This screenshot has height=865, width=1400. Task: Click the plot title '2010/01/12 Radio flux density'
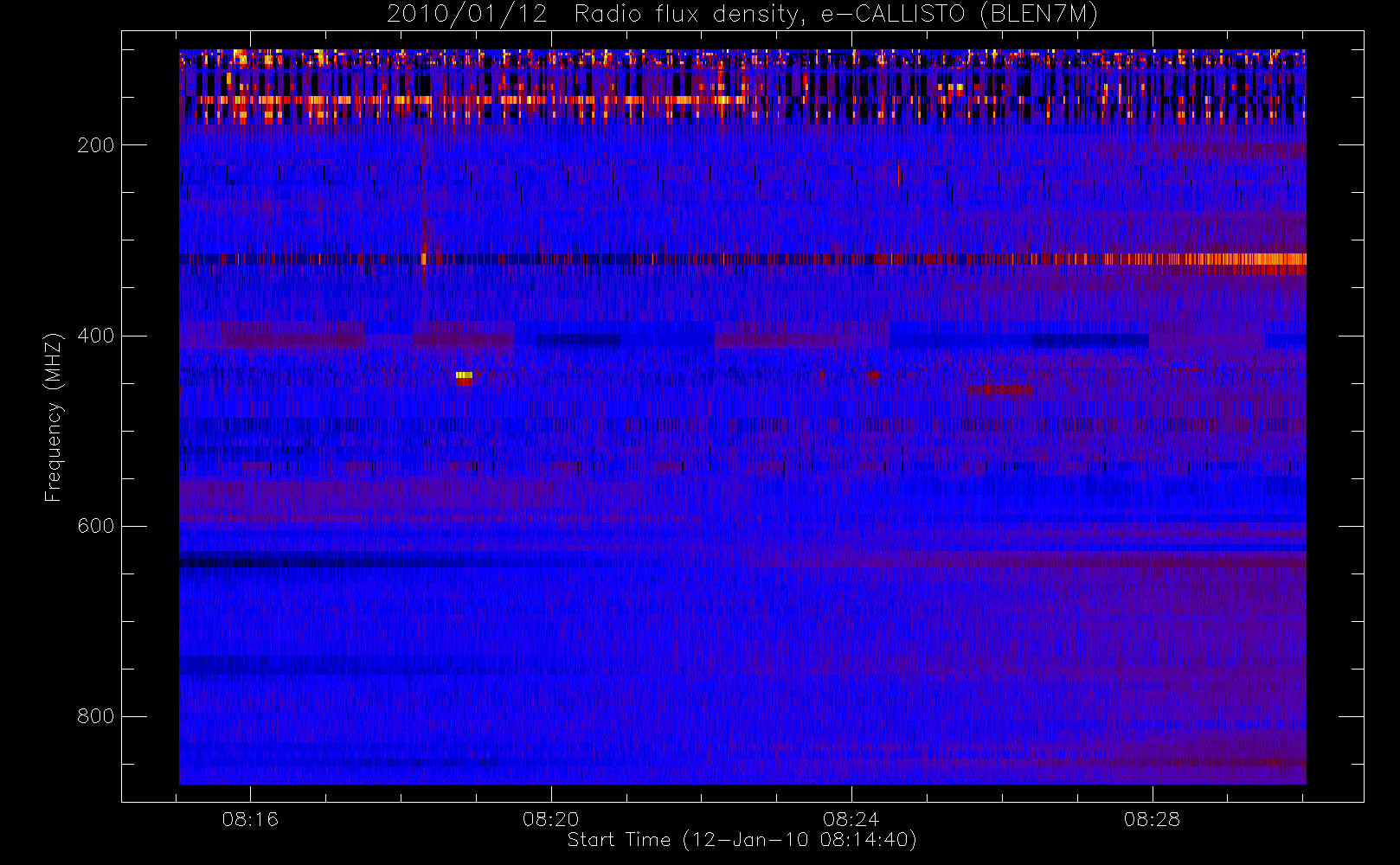coord(742,14)
